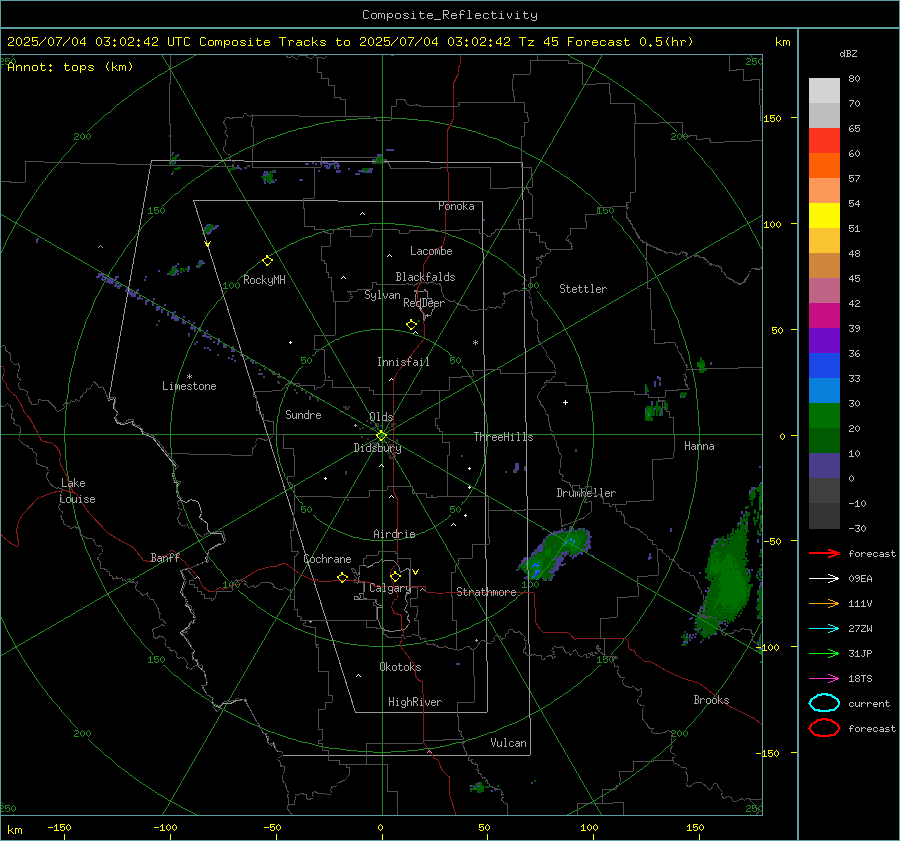Click the red forecast arrow in the legend
900x841 pixels.
coord(824,553)
